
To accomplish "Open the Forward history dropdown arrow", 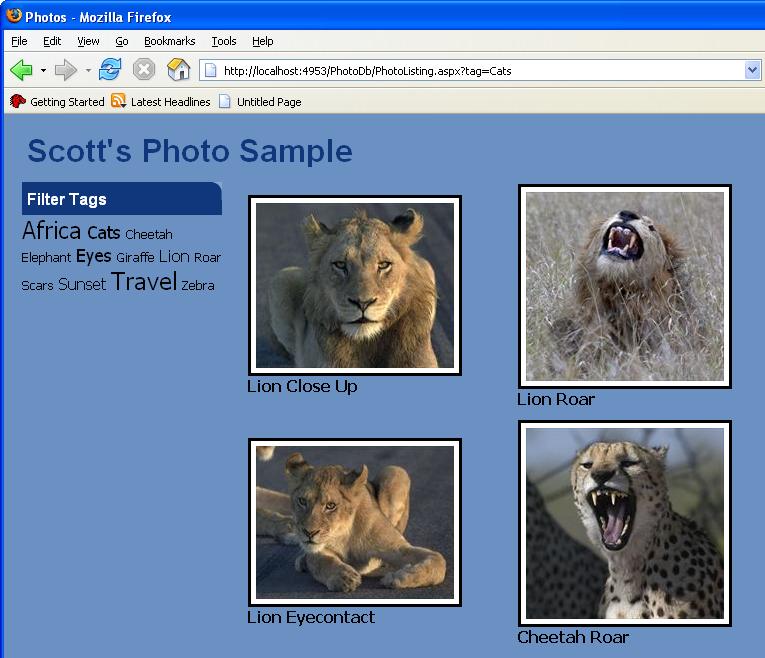I will coord(88,71).
